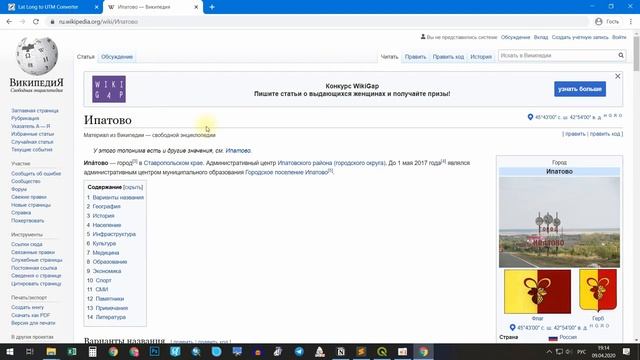Open the Ипатово city entrance photo

click(559, 222)
